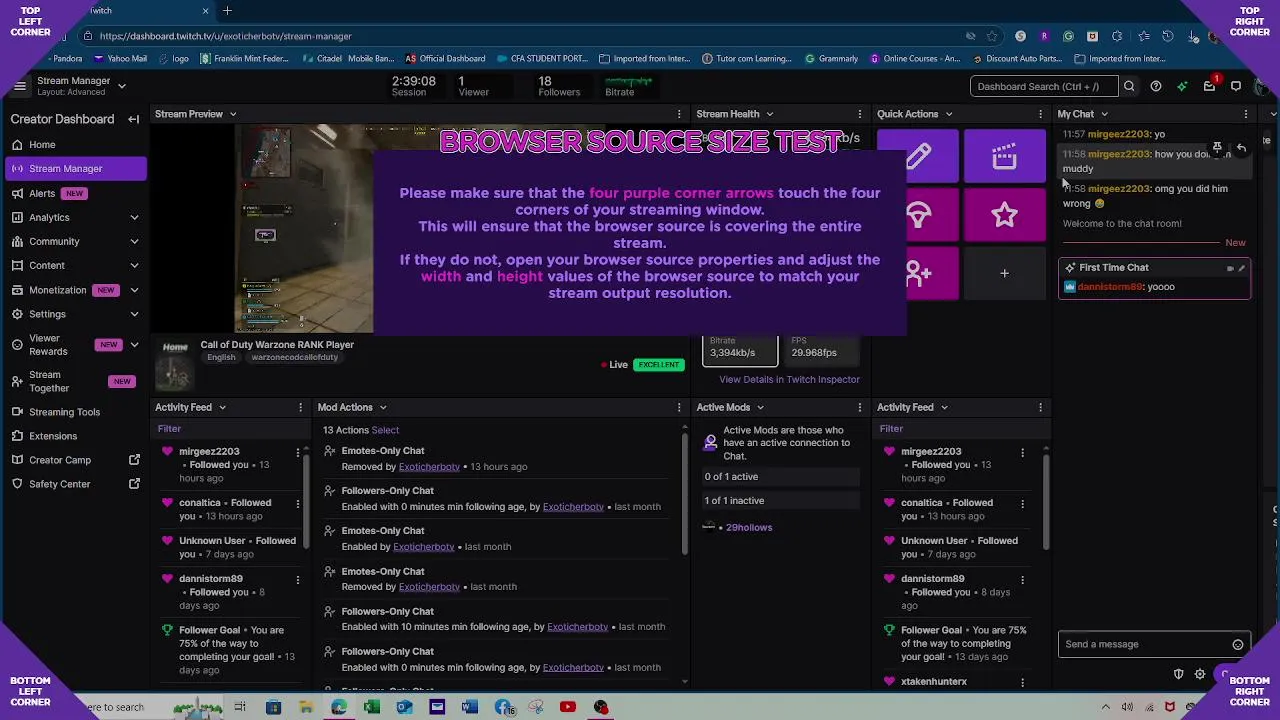The image size is (1280, 720).
Task: Expand the Stream Preview panel dropdown
Action: pyautogui.click(x=233, y=114)
